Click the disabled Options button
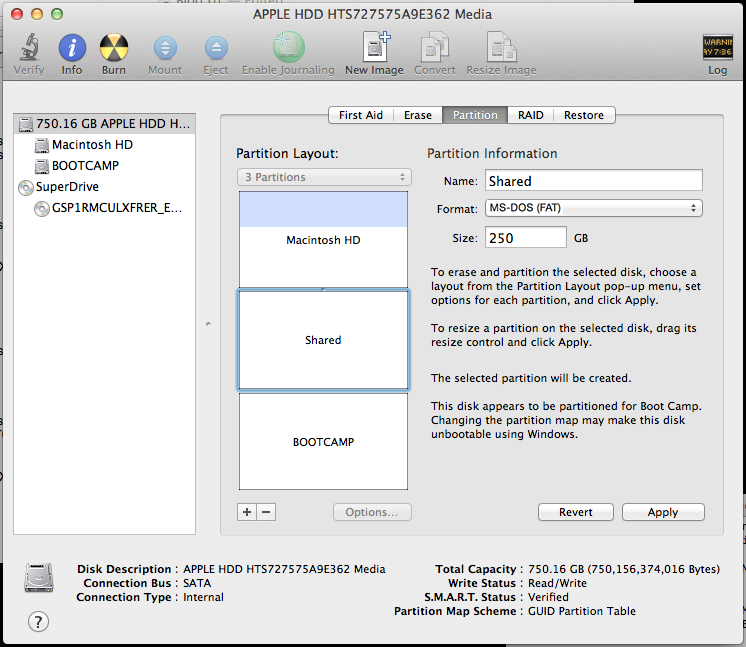Screen dimensions: 746x647 tap(372, 512)
